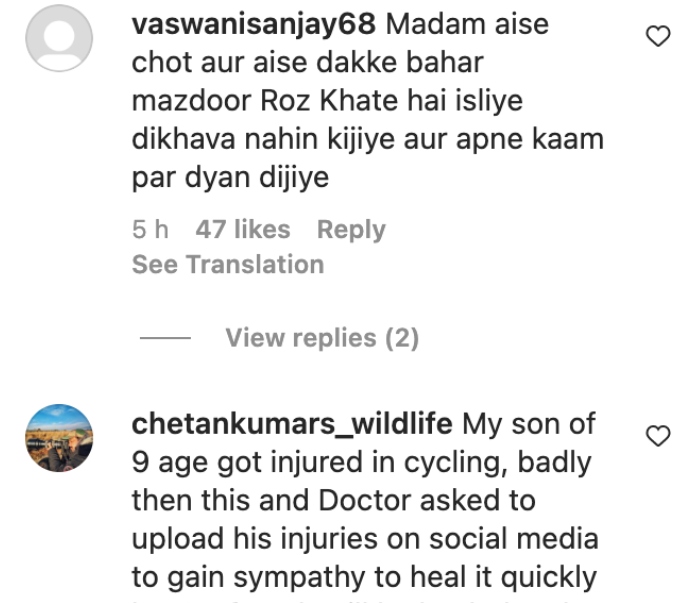
Task: Show who liked via 47 likes
Action: [x=243, y=229]
